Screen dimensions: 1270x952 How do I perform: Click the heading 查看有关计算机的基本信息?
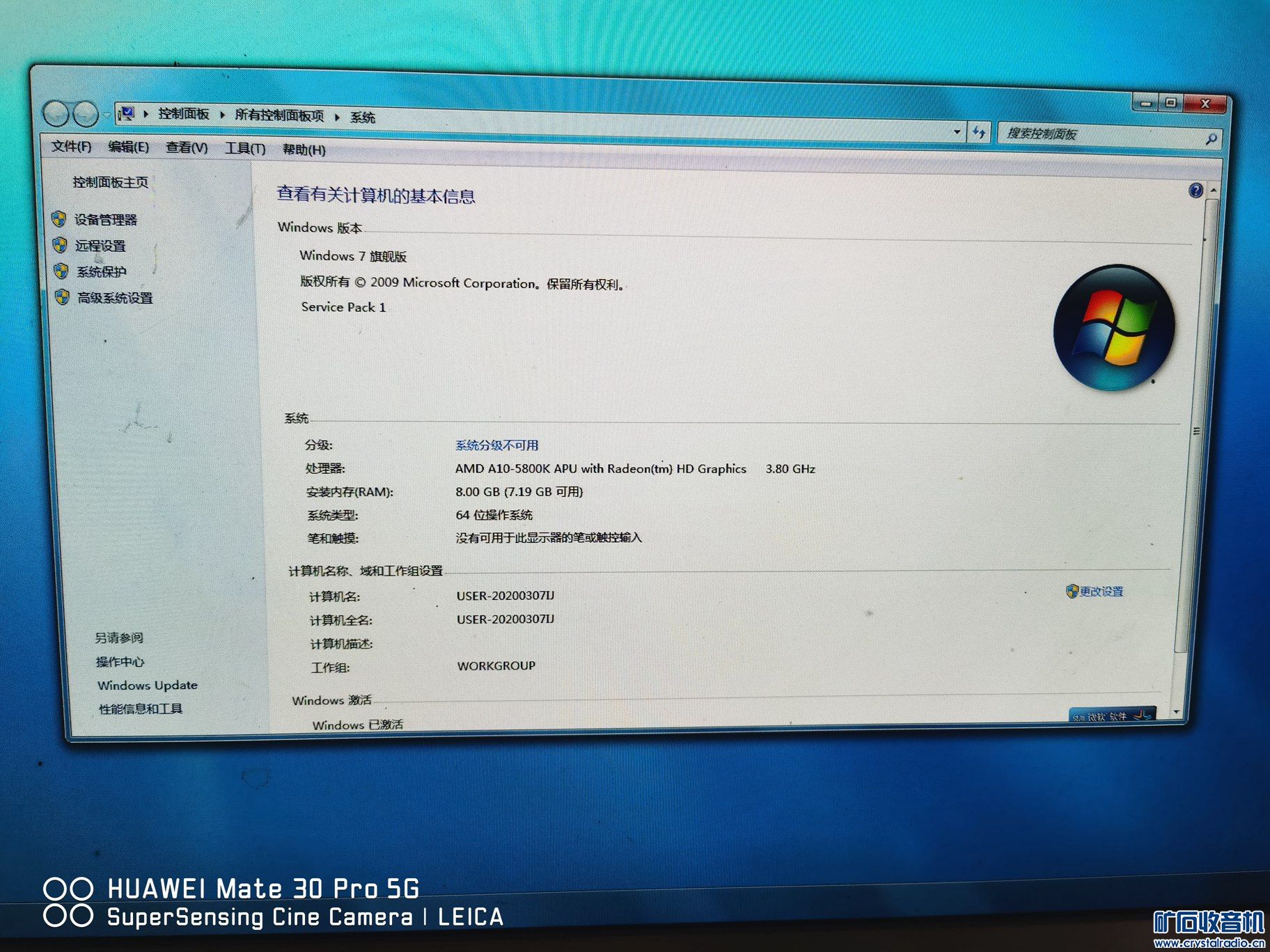pos(376,196)
